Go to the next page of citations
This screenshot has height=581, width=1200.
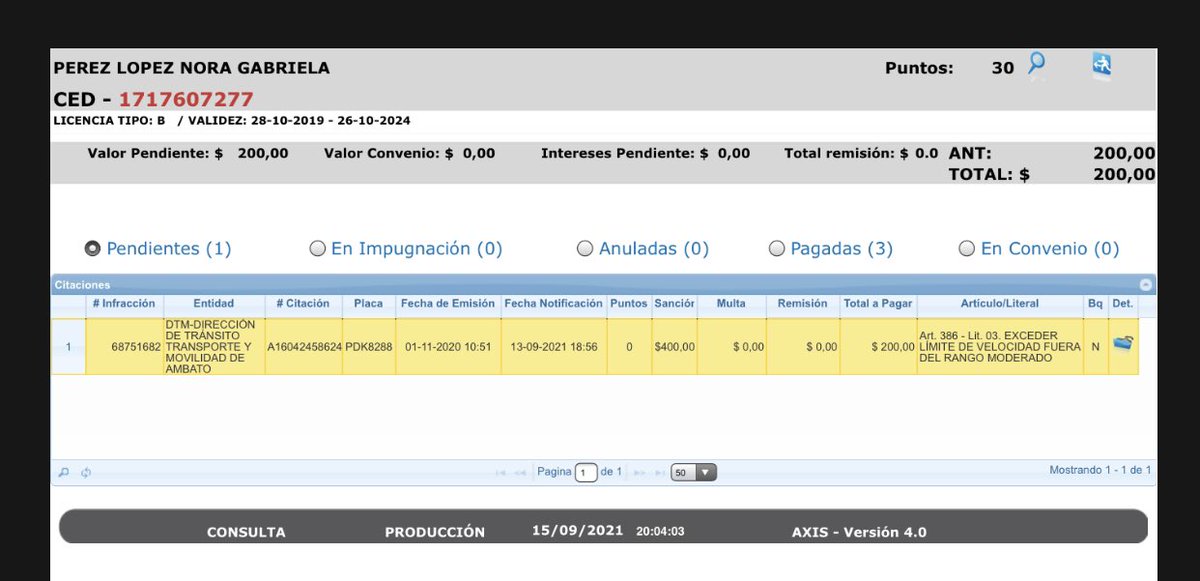click(638, 472)
